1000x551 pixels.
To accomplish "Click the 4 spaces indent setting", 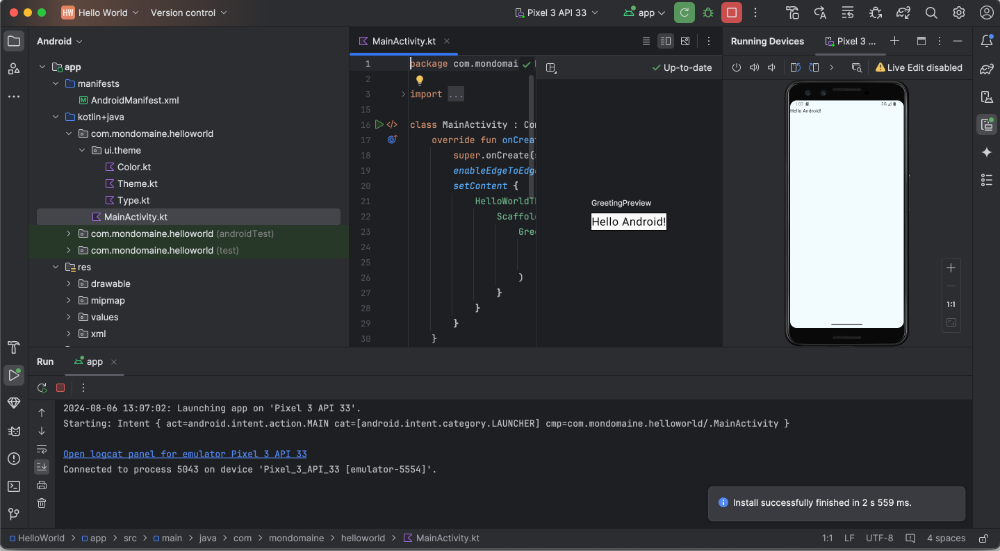I will click(x=946, y=538).
